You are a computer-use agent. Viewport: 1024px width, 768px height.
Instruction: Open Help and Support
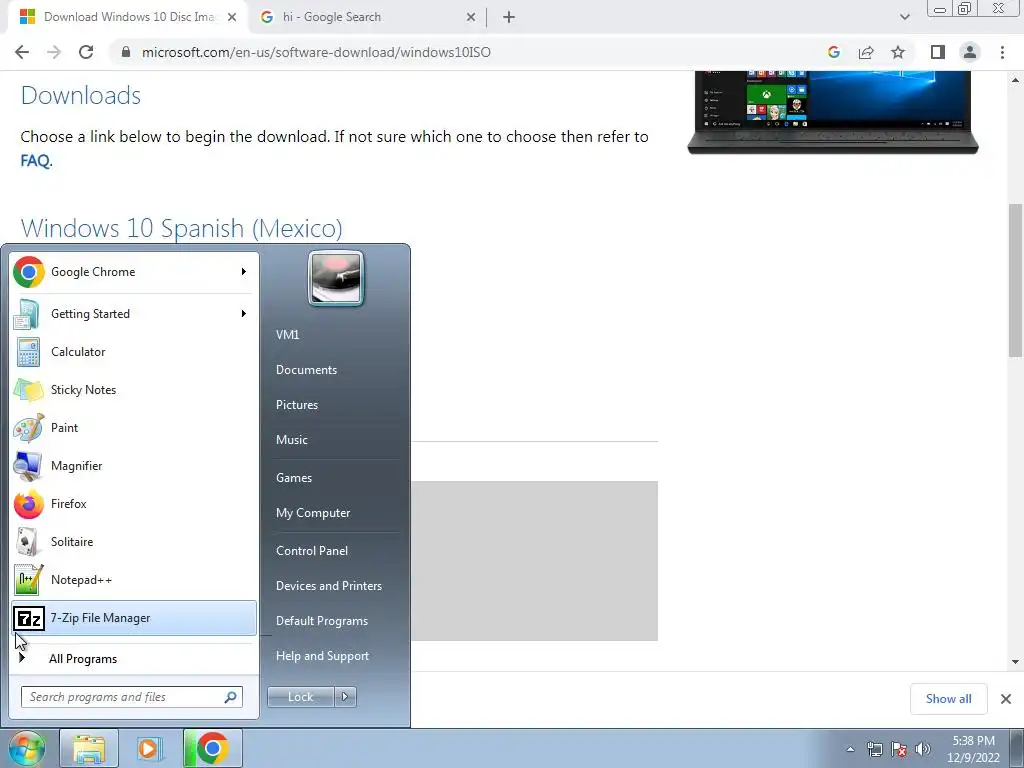point(322,656)
